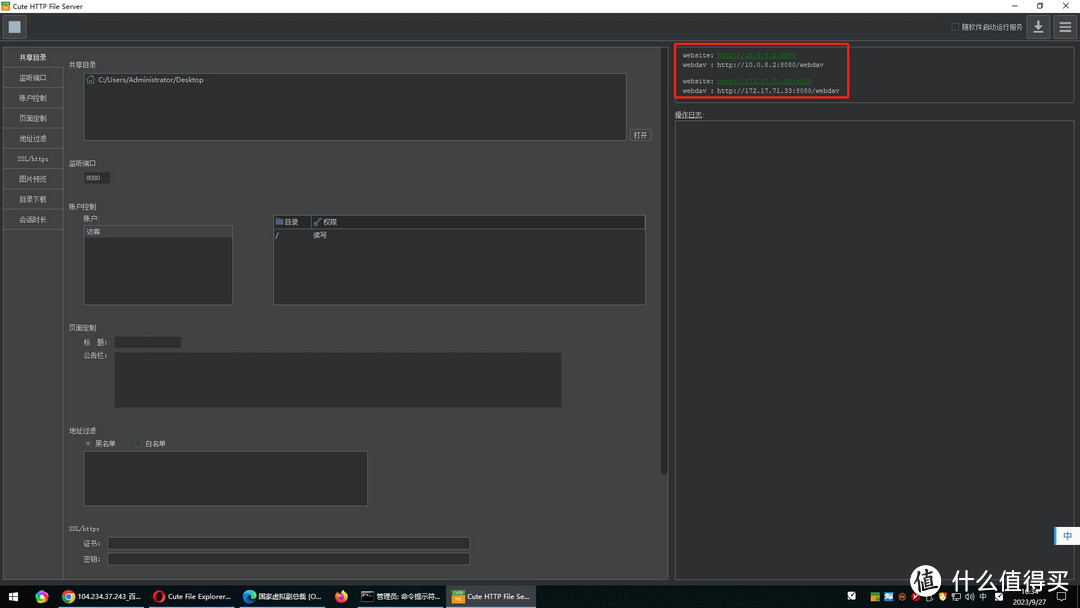Click the settings panel vertical scrollbar
1080x608 pixels.
click(664, 262)
